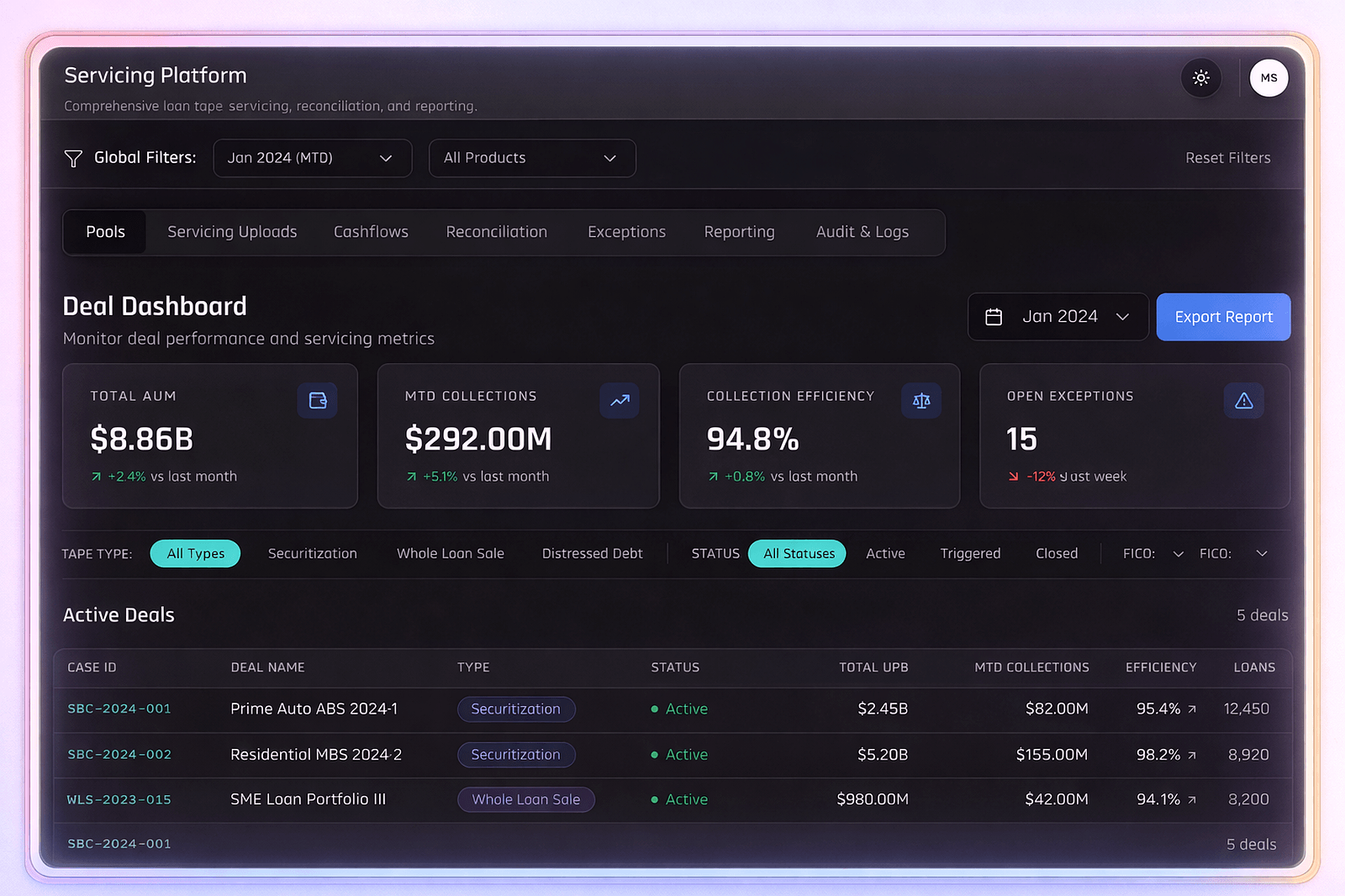Viewport: 1345px width, 896px height.
Task: Click the Global Filters funnel icon
Action: [73, 158]
